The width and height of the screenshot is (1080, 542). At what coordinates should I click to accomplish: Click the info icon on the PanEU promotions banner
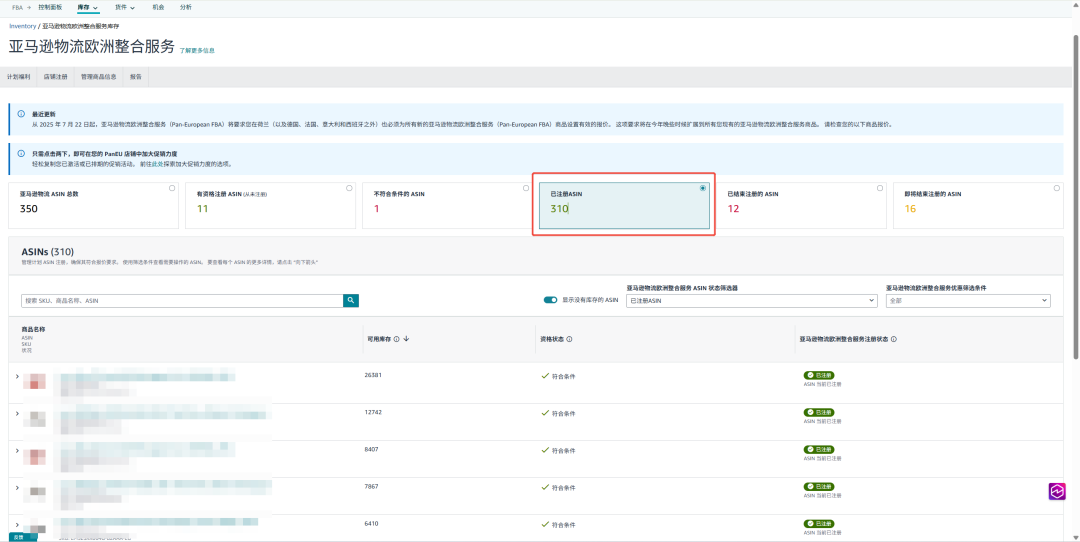pyautogui.click(x=21, y=154)
